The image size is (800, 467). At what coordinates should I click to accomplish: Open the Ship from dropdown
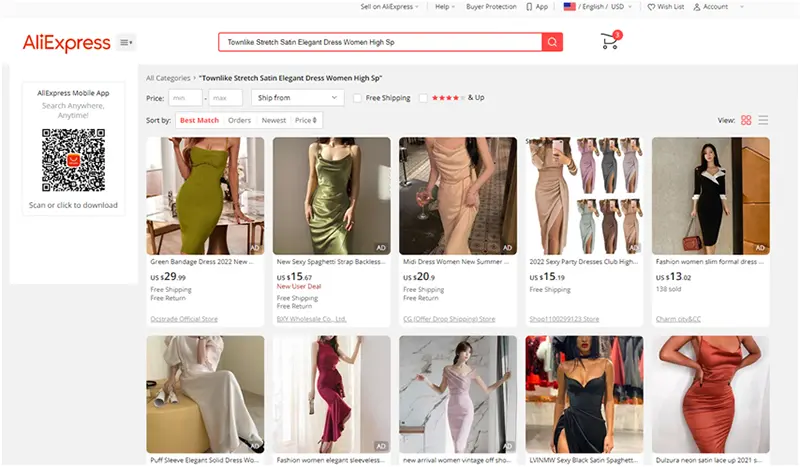297,97
